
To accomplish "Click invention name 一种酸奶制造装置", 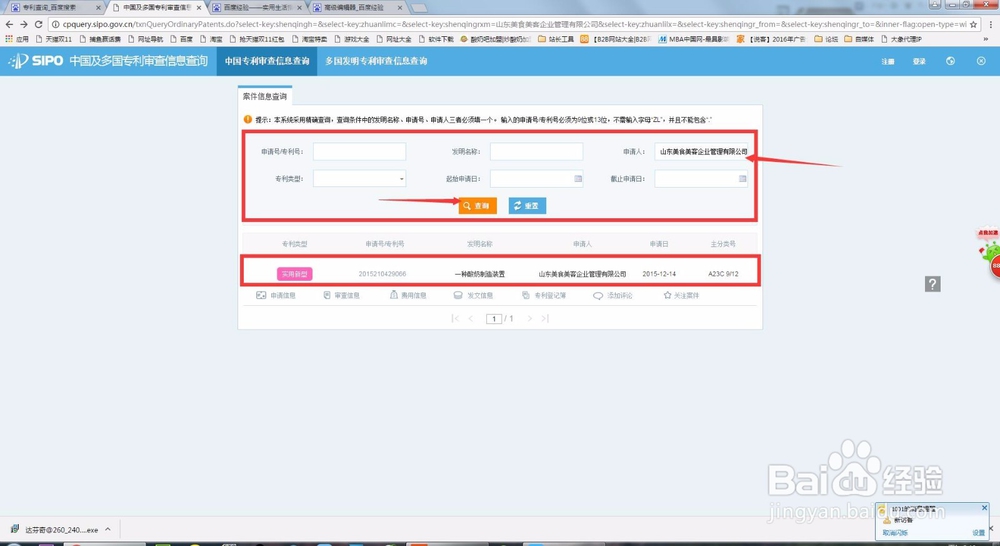I will 480,274.
